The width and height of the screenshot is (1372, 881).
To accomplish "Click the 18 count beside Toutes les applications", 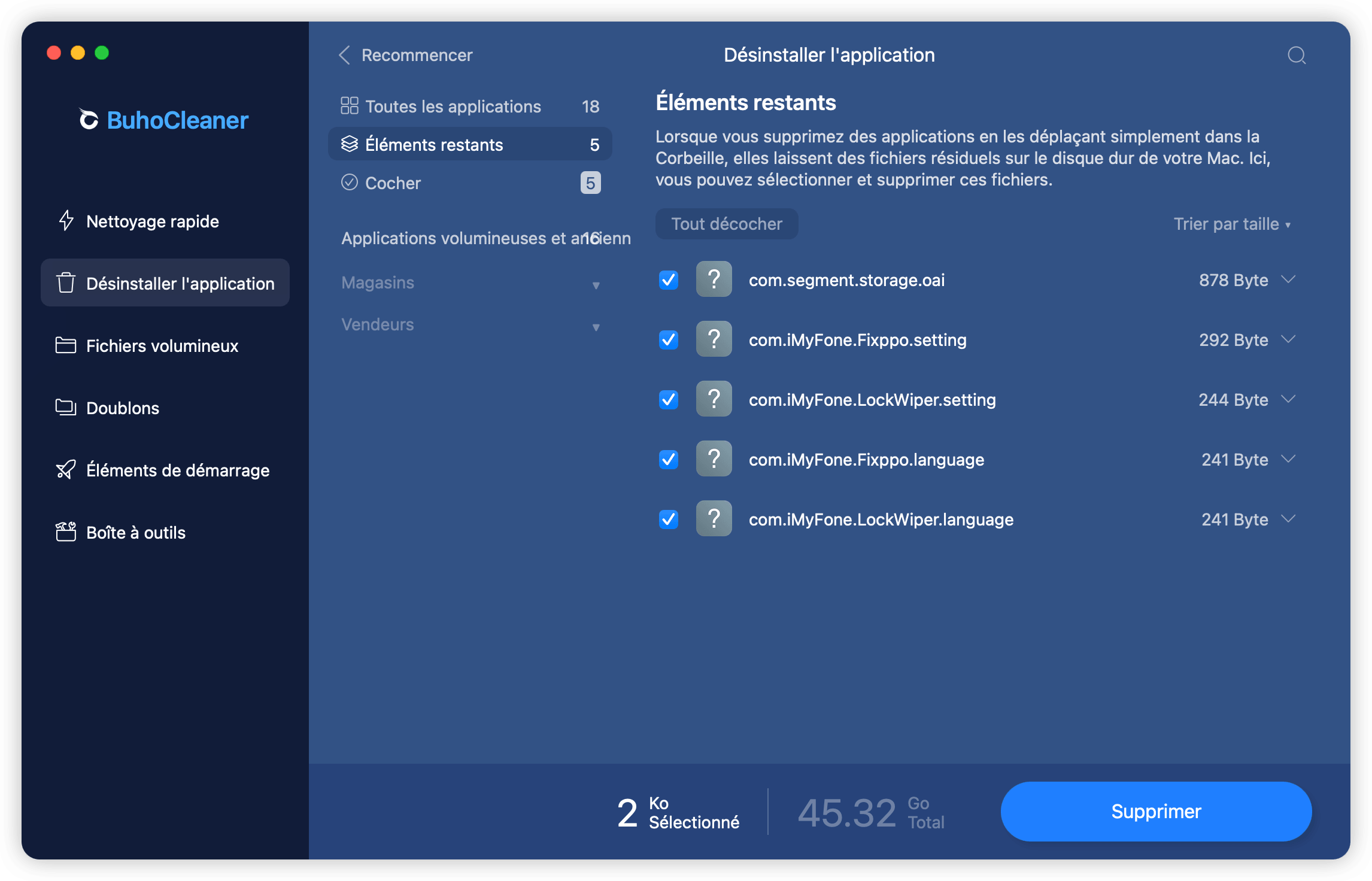I will coord(590,106).
